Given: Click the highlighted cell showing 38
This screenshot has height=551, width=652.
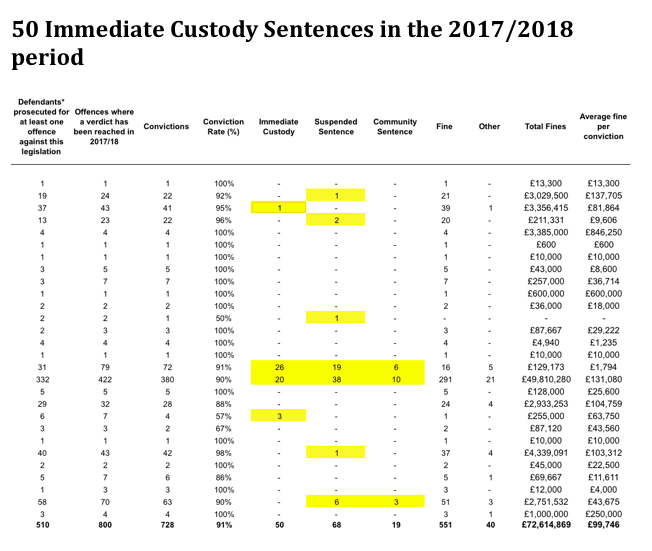Looking at the screenshot, I should (x=336, y=379).
